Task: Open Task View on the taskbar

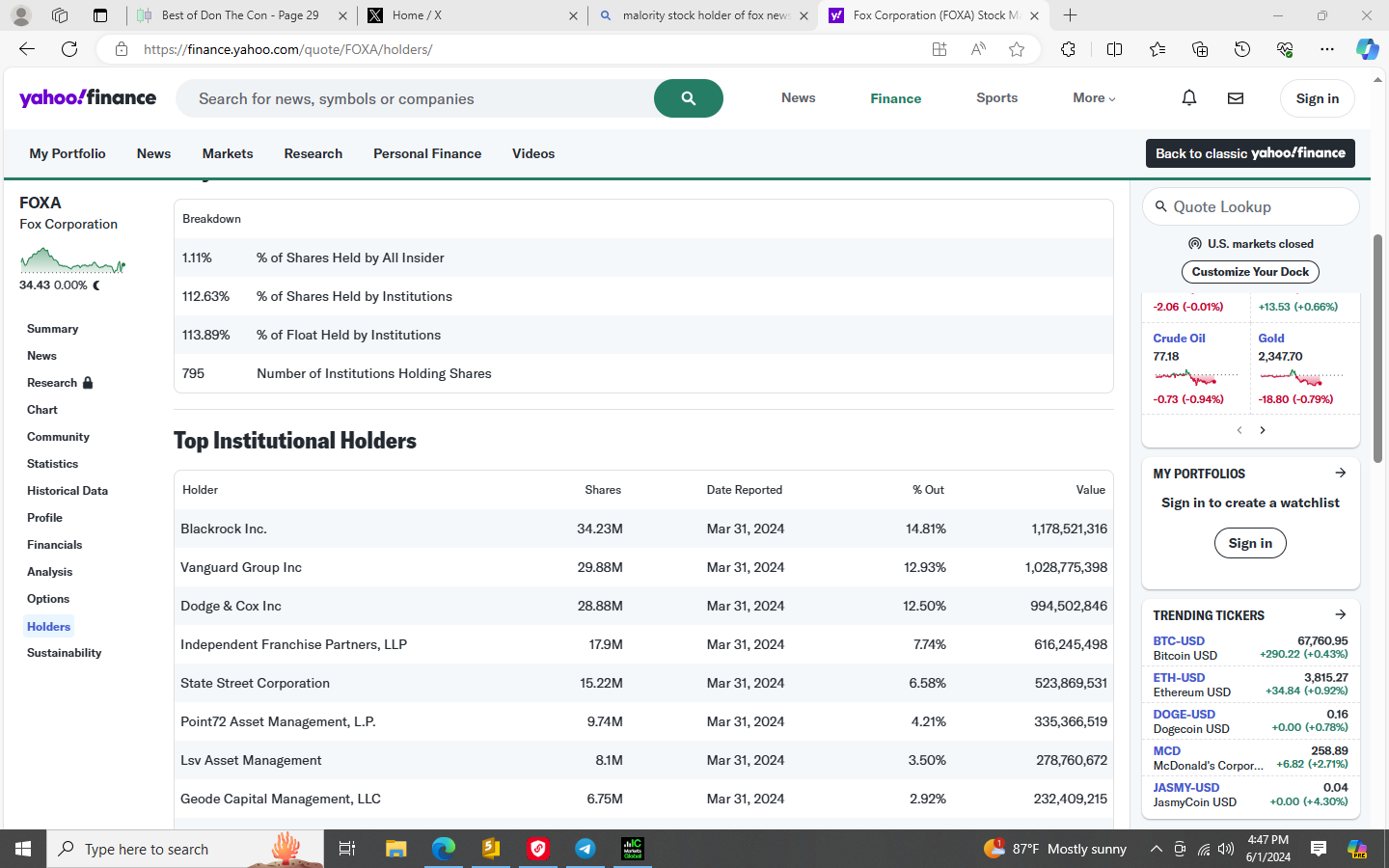Action: (x=347, y=849)
